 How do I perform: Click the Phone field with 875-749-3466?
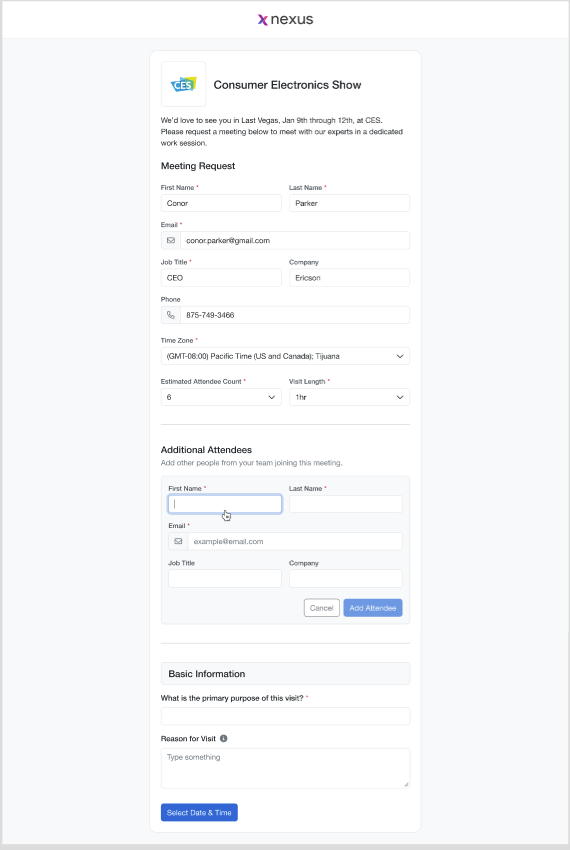click(295, 315)
